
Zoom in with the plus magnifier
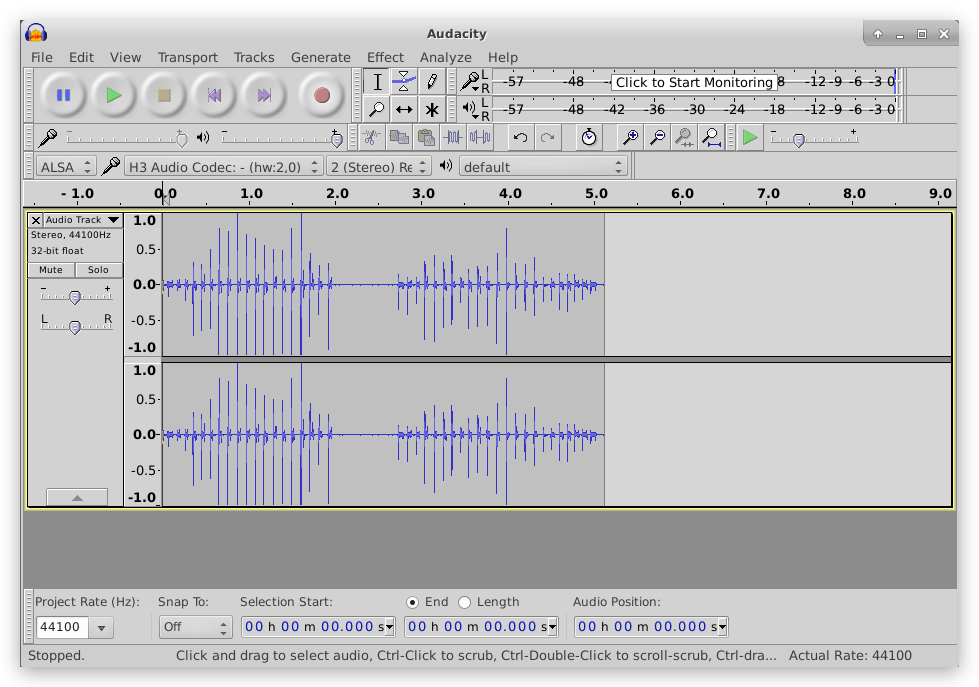click(630, 137)
